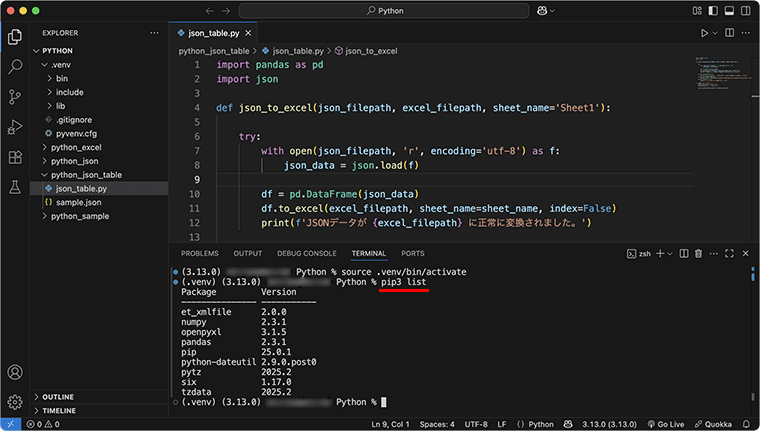Click the remote window status icon

tap(10, 424)
